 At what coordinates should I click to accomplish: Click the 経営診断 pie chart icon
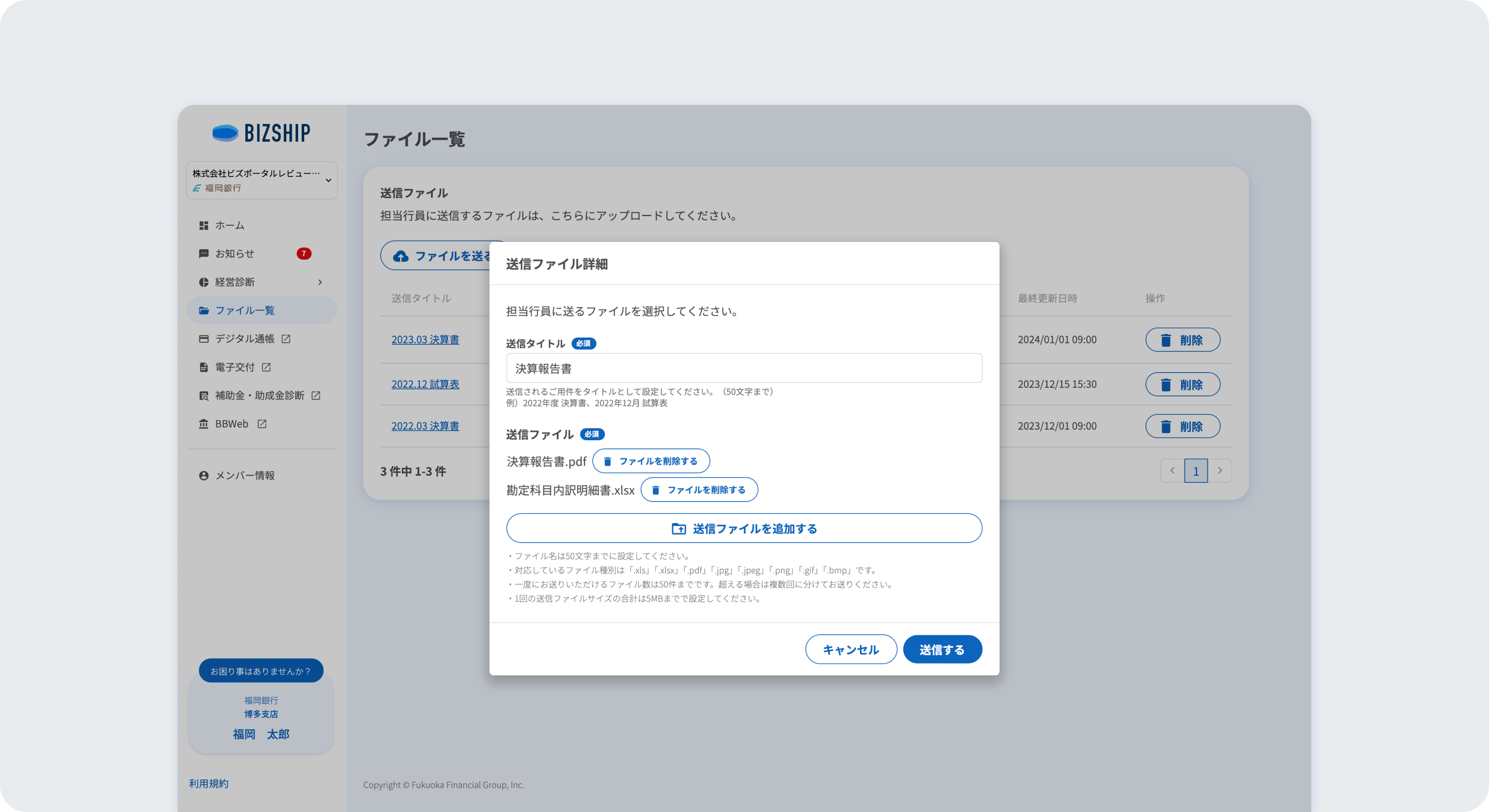coord(203,282)
